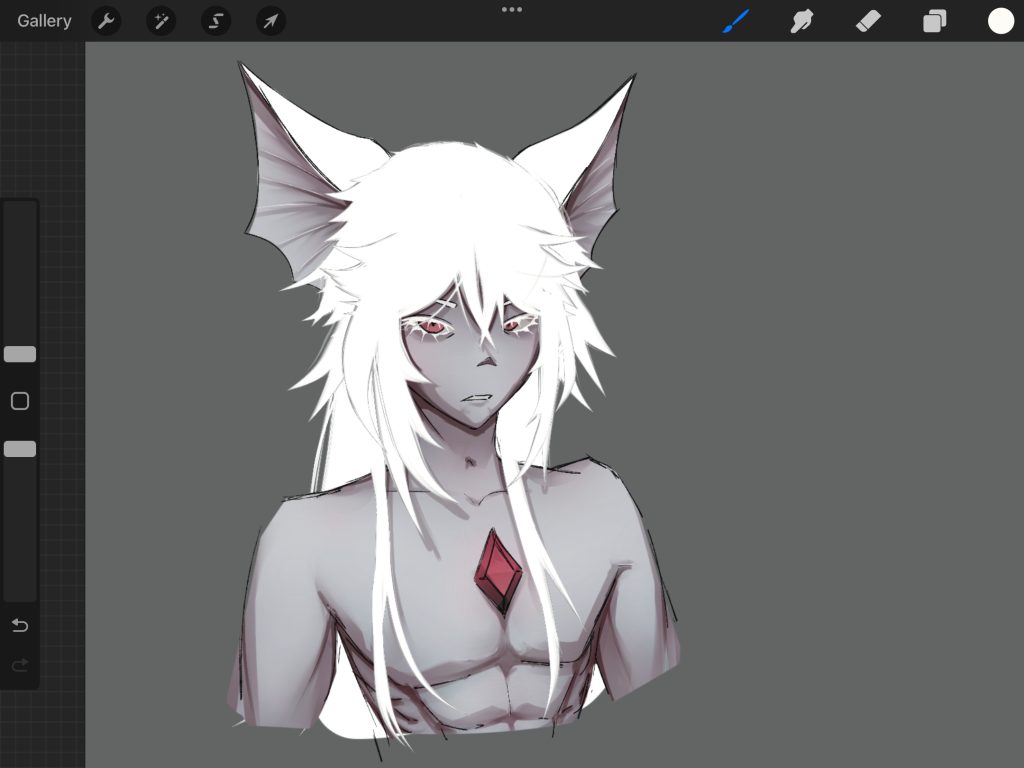Screen dimensions: 1024x768
Task: Open the Layers panel
Action: (x=934, y=21)
